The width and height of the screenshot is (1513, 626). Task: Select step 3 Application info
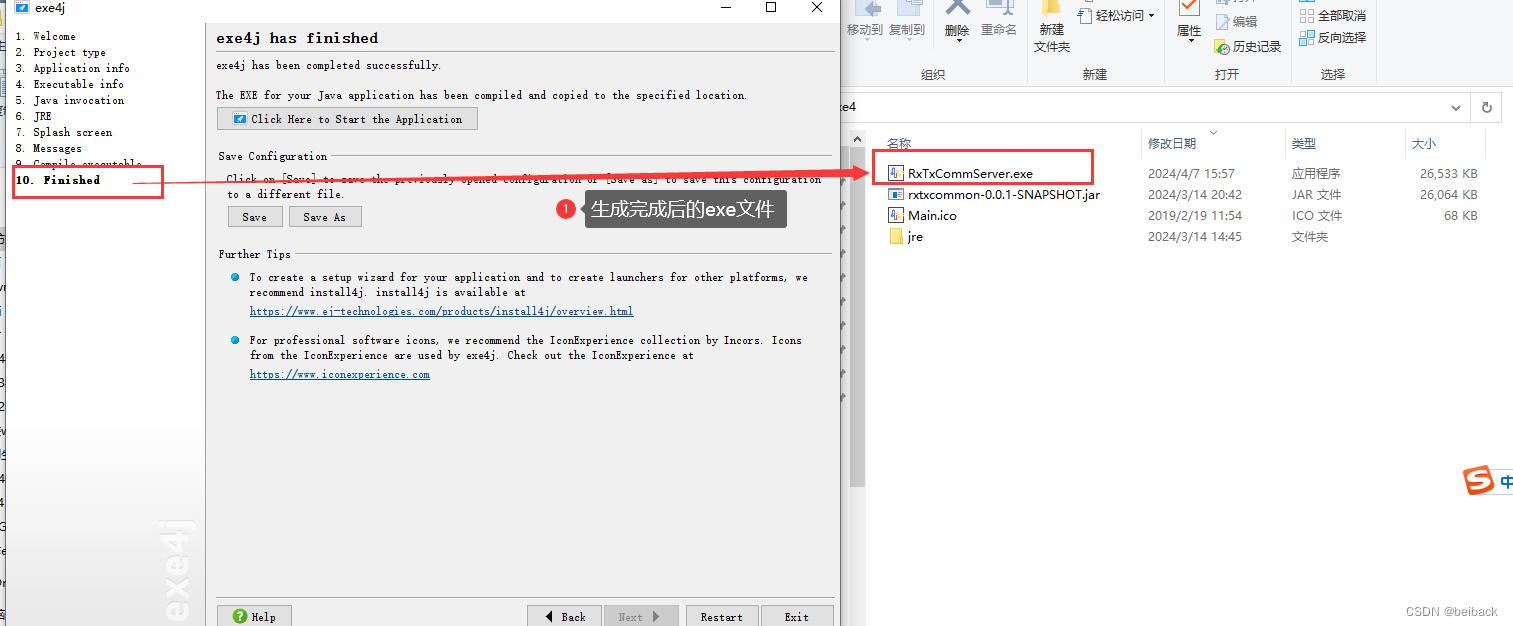[x=72, y=68]
